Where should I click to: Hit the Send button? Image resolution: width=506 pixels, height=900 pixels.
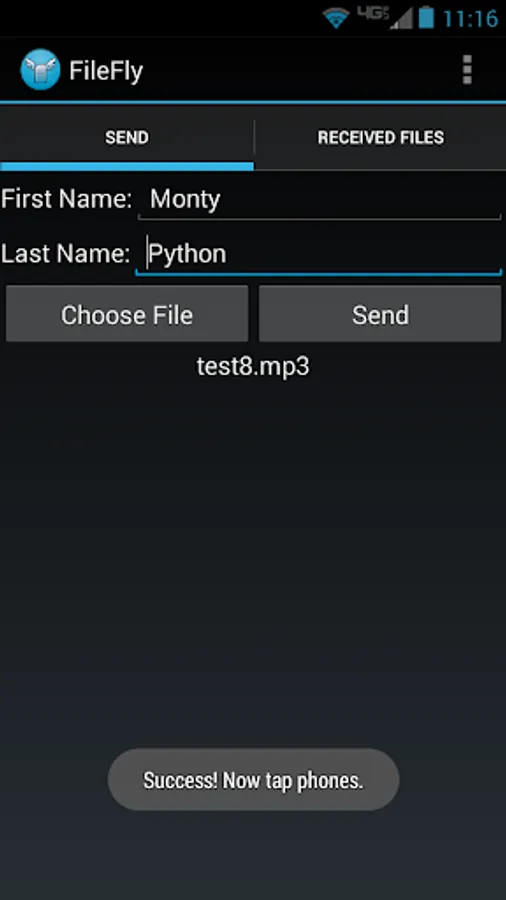coord(380,314)
